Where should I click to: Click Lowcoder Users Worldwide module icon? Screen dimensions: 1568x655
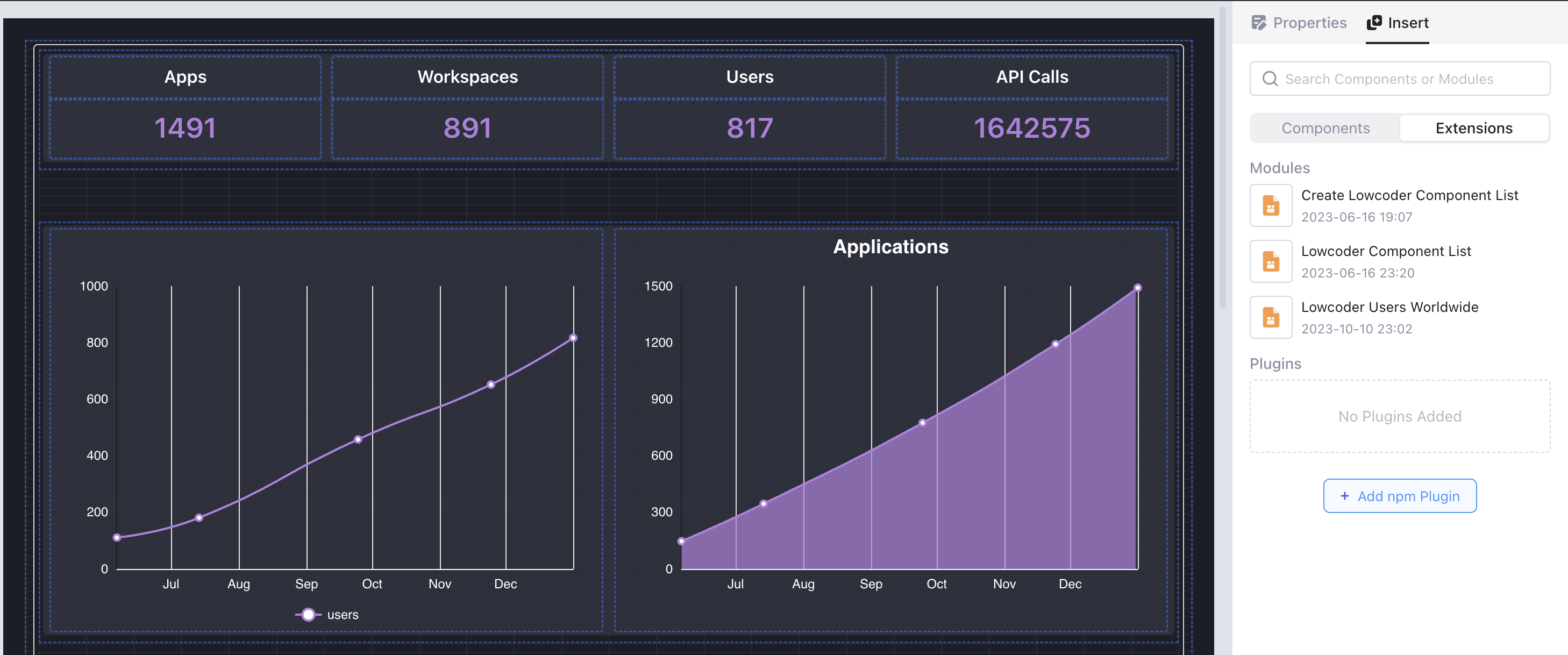[1270, 317]
